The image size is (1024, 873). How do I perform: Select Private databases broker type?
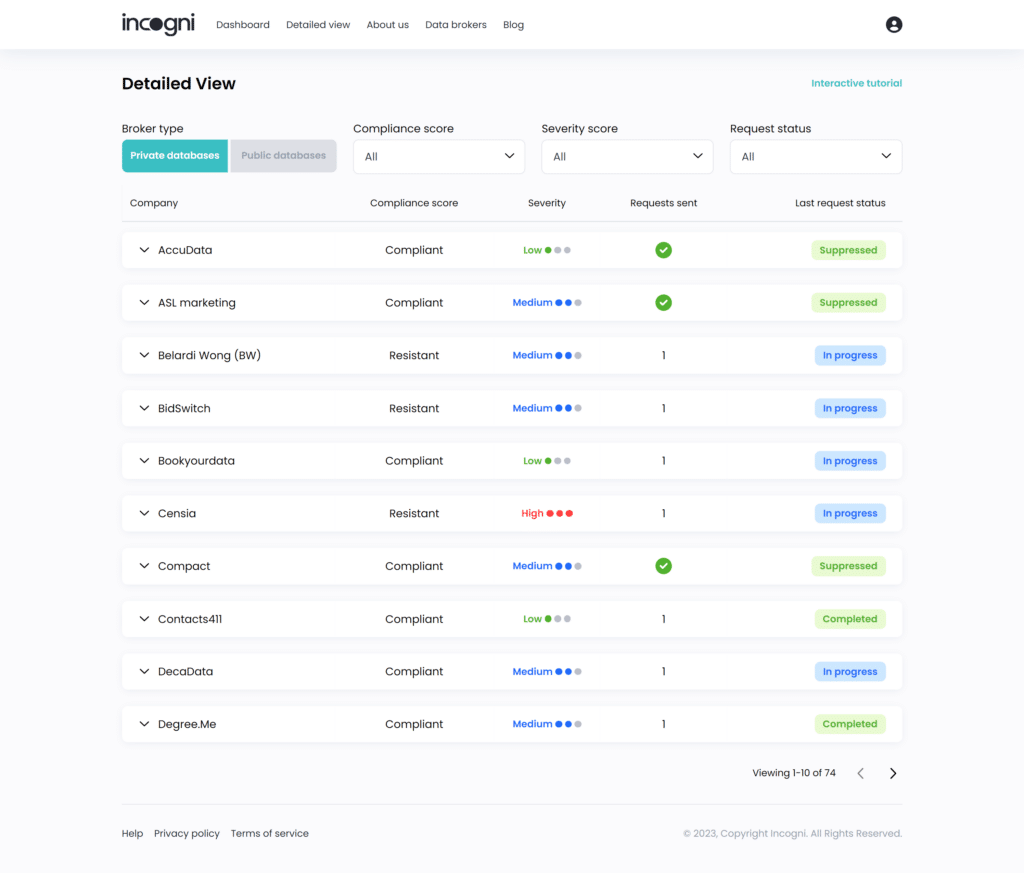tap(175, 155)
